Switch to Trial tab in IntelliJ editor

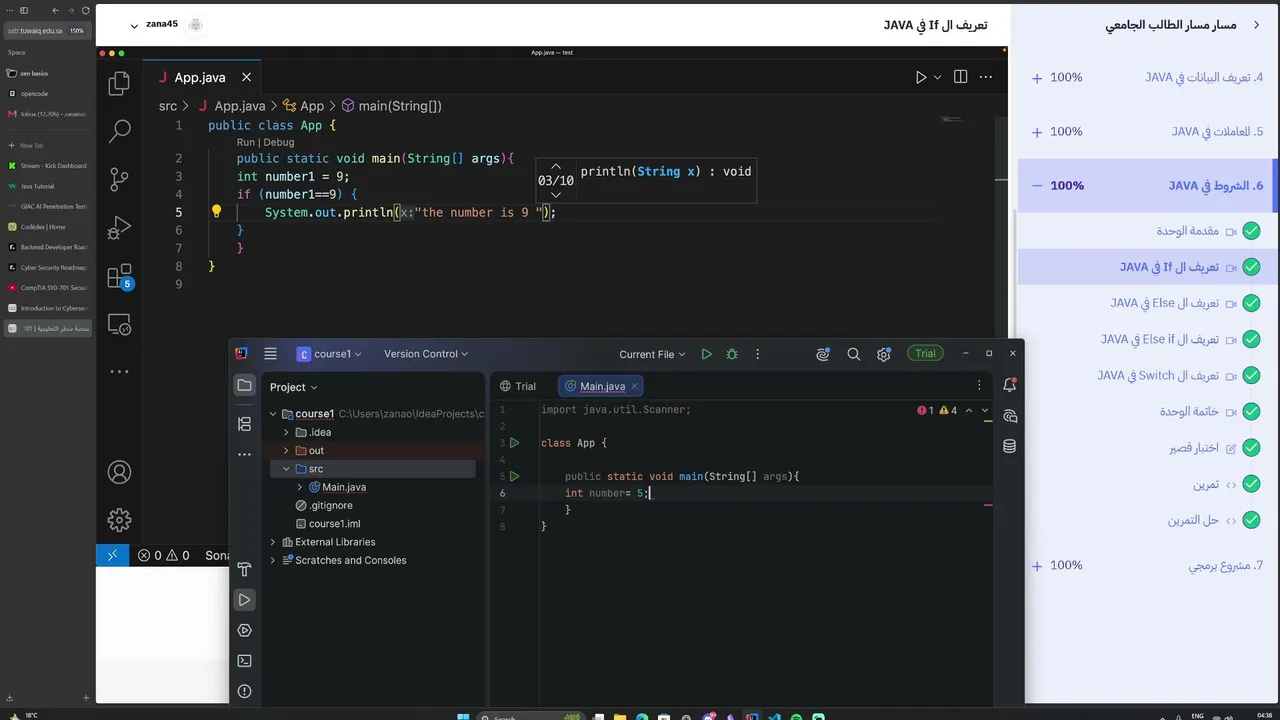coord(518,386)
